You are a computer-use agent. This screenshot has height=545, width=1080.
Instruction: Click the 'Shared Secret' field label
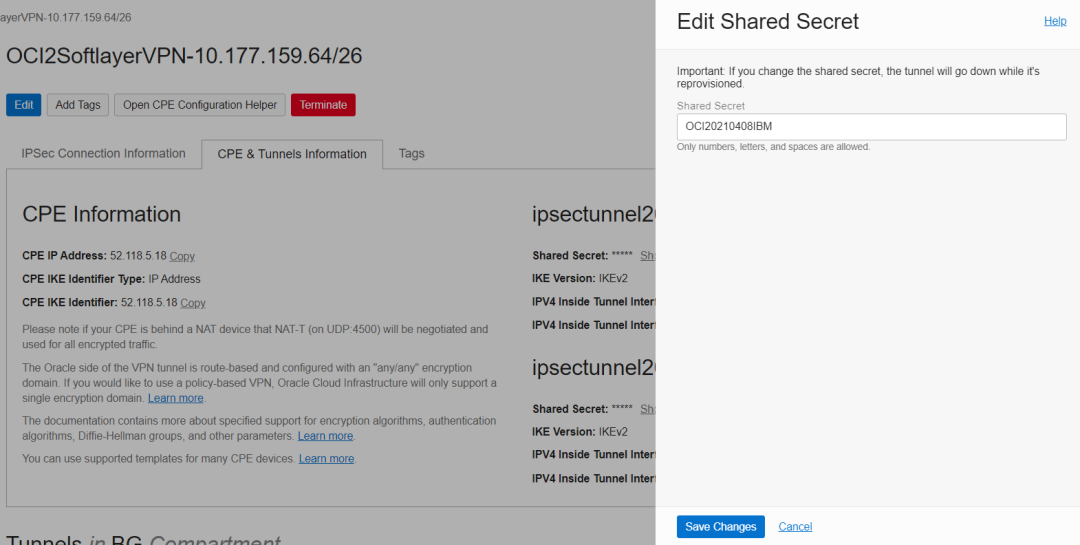click(711, 106)
